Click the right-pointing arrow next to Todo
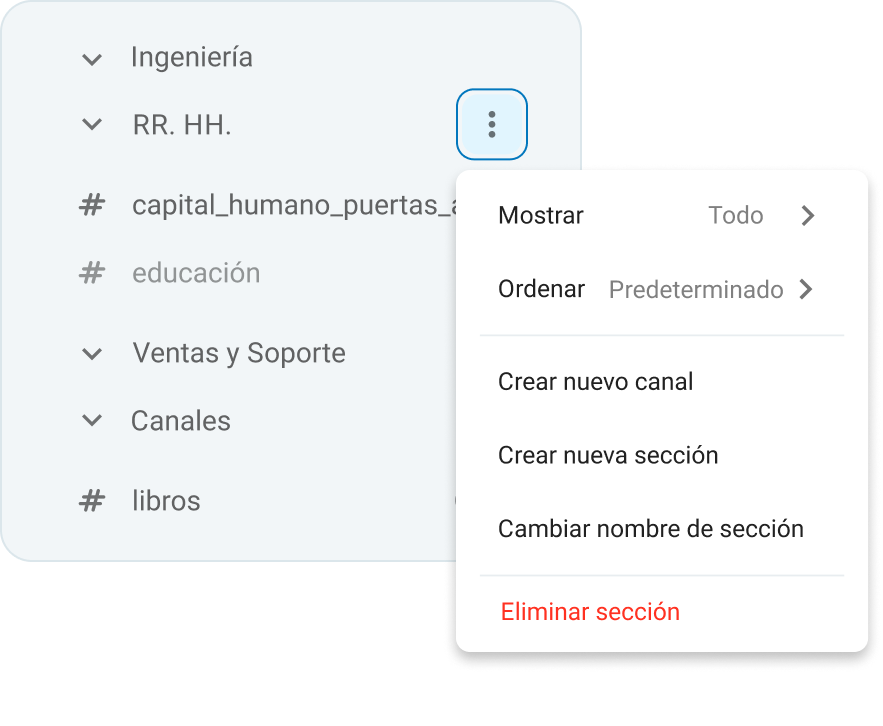This screenshot has height=726, width=883. 808,215
